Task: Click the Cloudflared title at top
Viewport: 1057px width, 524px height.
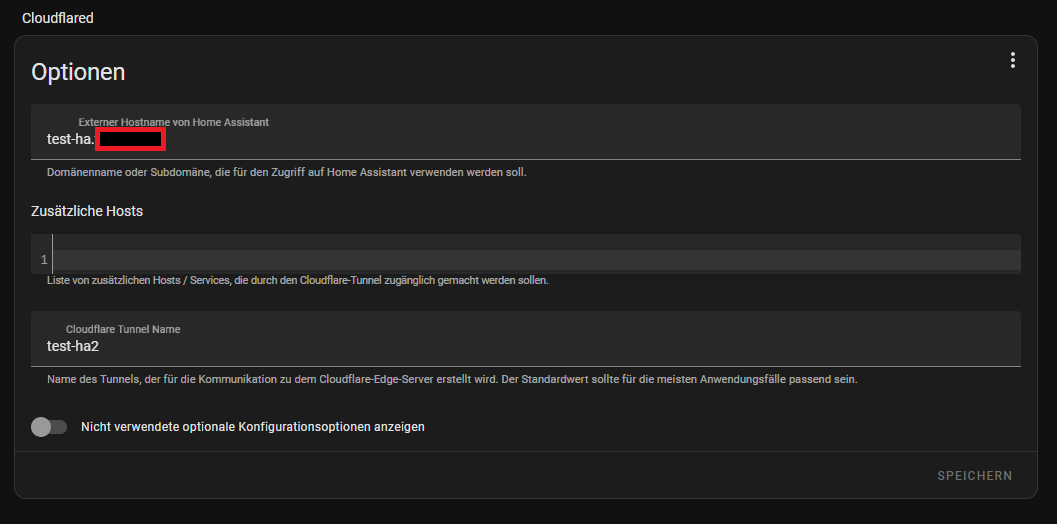Action: tap(58, 18)
